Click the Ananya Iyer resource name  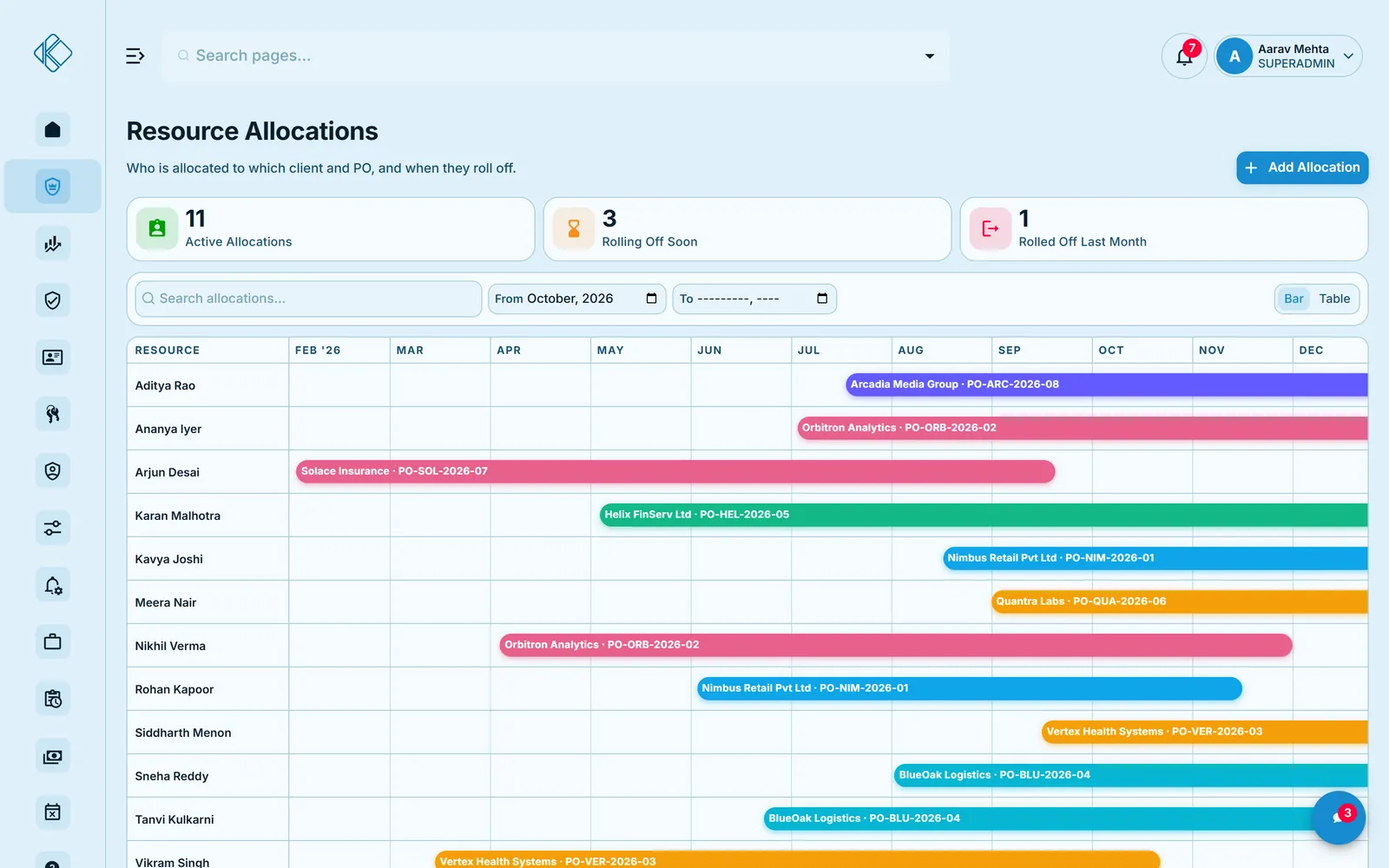[168, 429]
